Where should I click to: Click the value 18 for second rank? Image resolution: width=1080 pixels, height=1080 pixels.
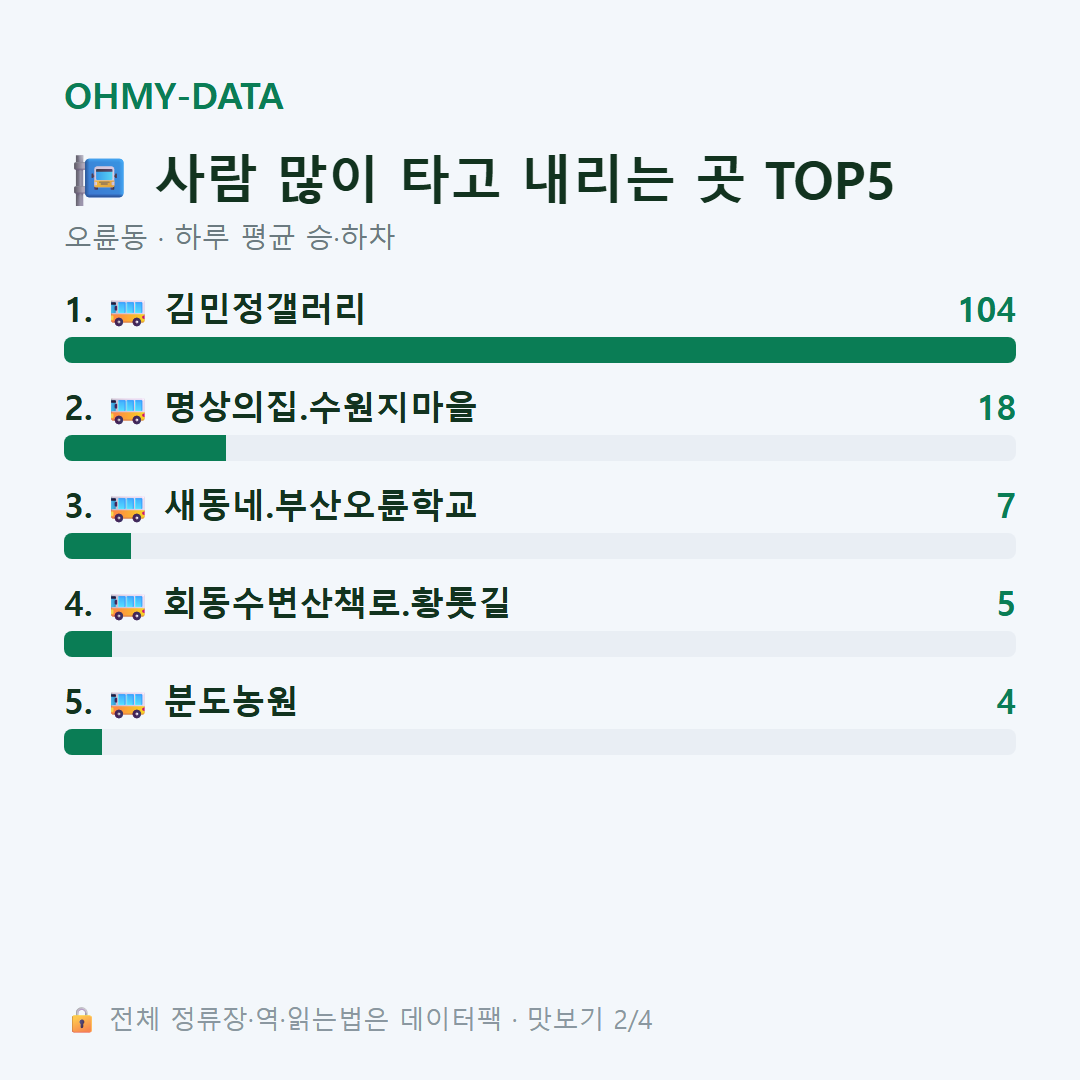(x=997, y=408)
